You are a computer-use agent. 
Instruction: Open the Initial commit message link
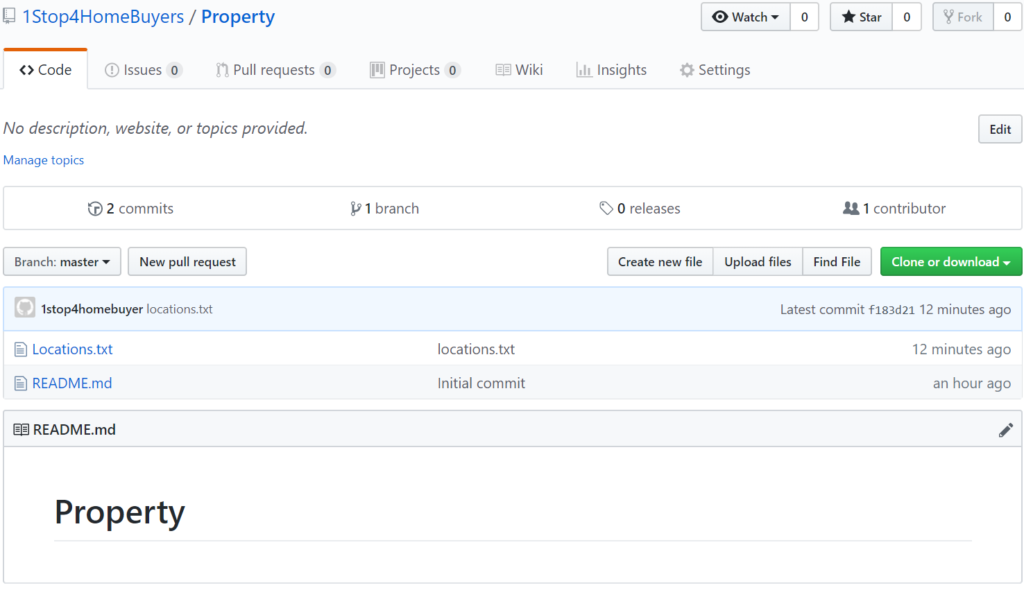[481, 383]
